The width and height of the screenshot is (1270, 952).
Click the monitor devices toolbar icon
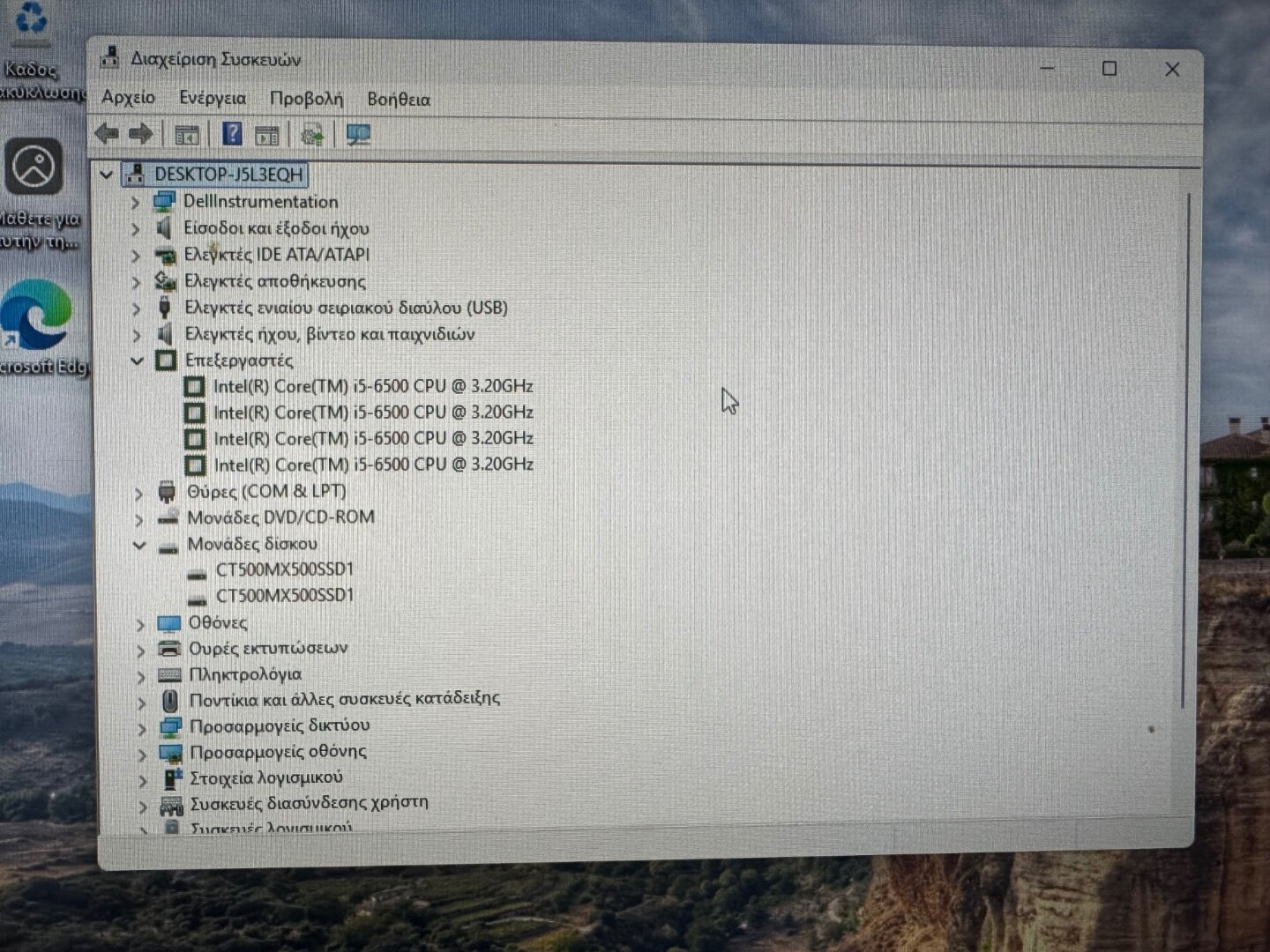coord(358,135)
